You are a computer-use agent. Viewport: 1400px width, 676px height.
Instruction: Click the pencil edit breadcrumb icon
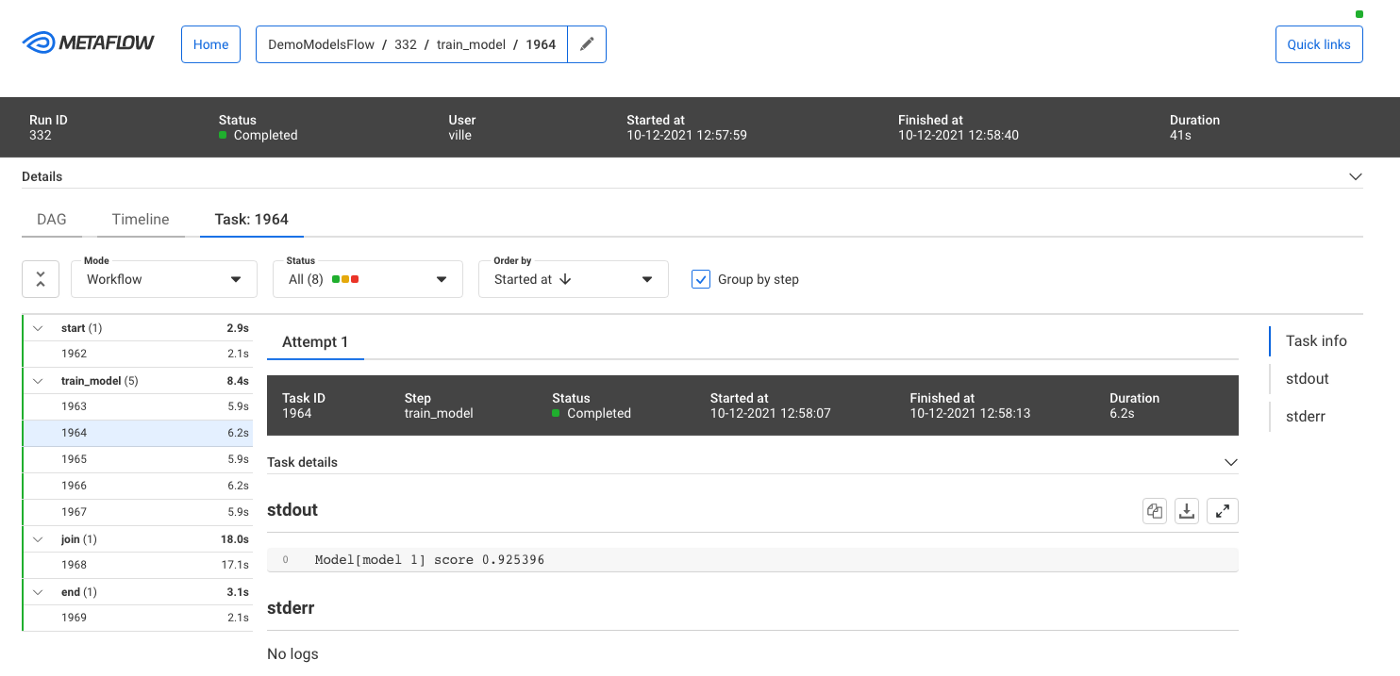pyautogui.click(x=587, y=44)
